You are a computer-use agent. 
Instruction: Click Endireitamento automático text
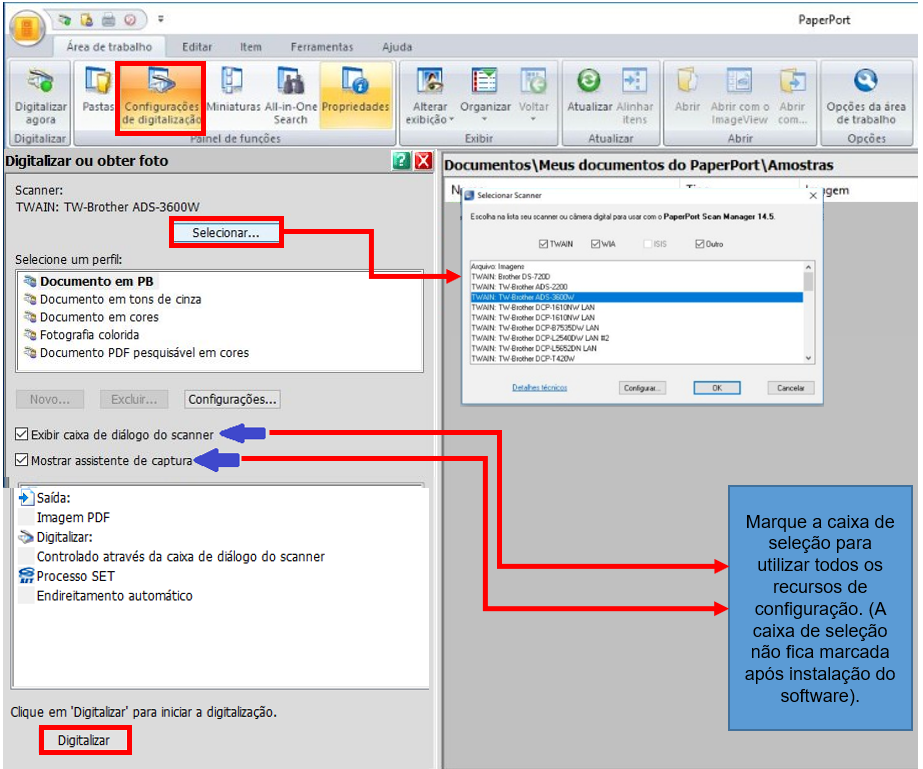pyautogui.click(x=114, y=596)
